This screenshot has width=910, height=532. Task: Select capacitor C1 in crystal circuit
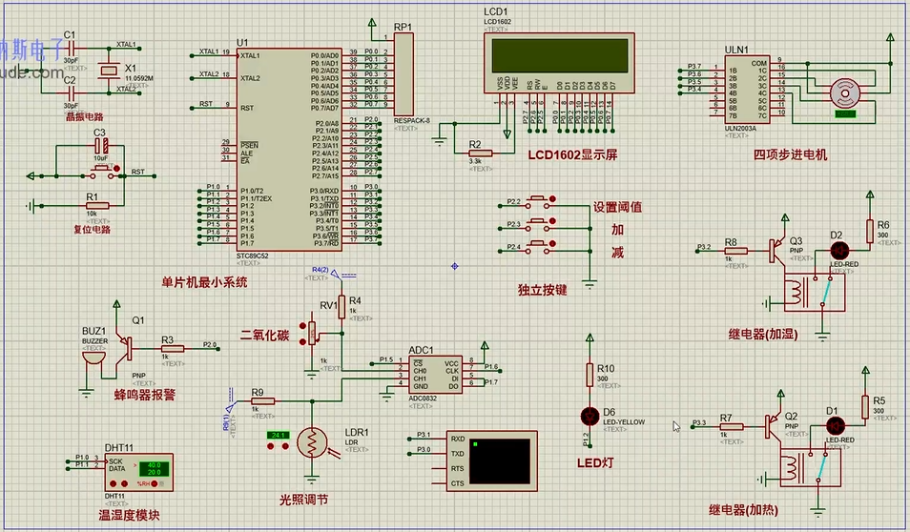(x=71, y=49)
